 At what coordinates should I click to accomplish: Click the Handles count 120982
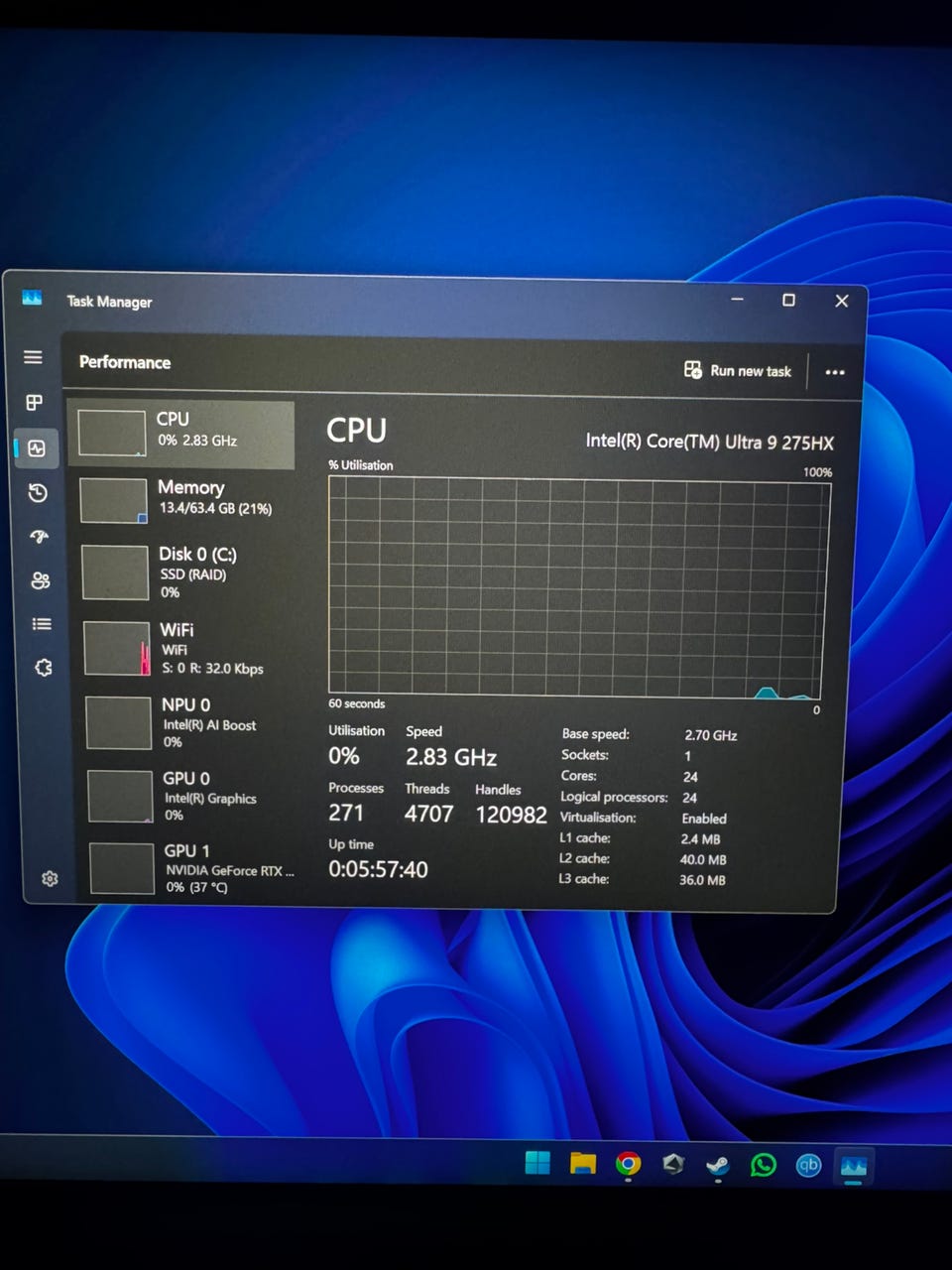[511, 815]
